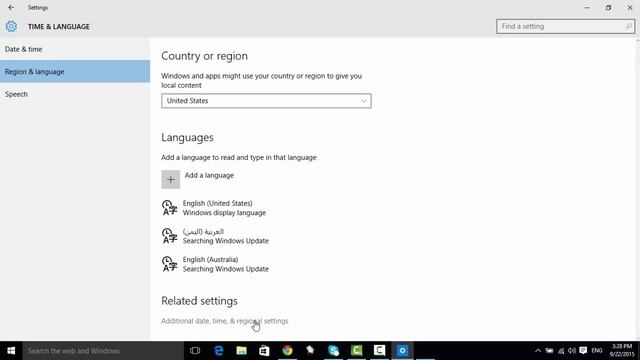
Task: Click the Find a setting search box
Action: point(565,27)
